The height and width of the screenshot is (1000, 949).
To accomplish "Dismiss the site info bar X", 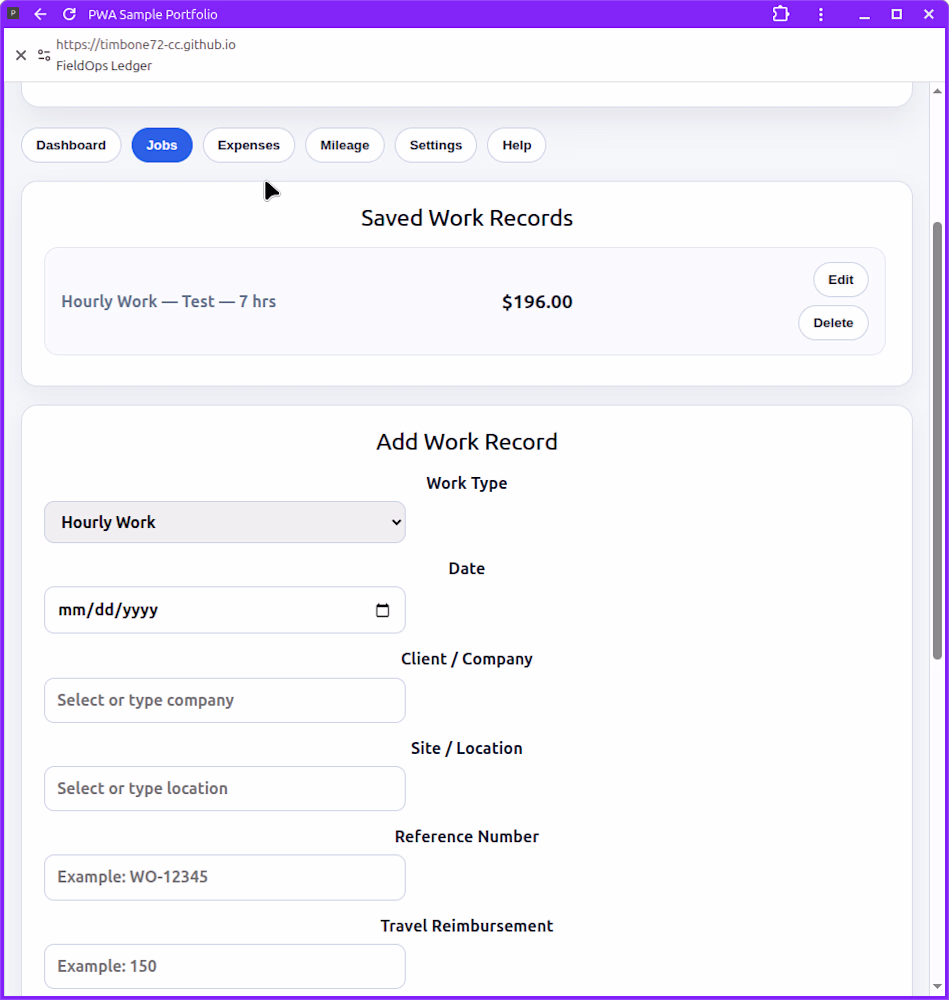I will click(x=21, y=55).
